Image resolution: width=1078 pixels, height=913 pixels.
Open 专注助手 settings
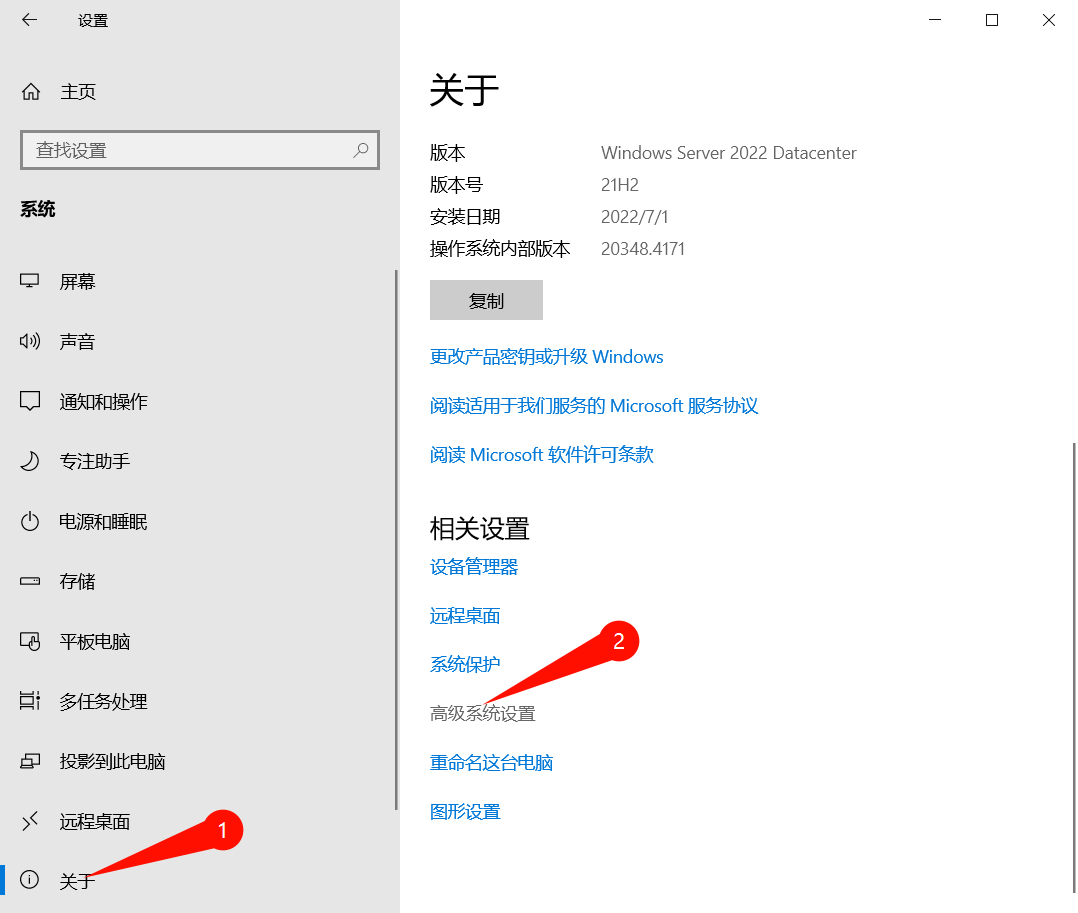tap(94, 461)
